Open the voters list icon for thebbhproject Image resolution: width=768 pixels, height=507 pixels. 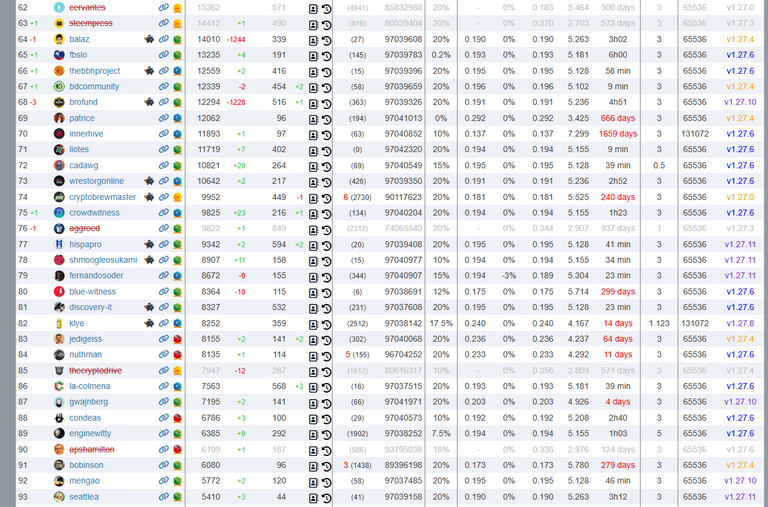pos(313,72)
